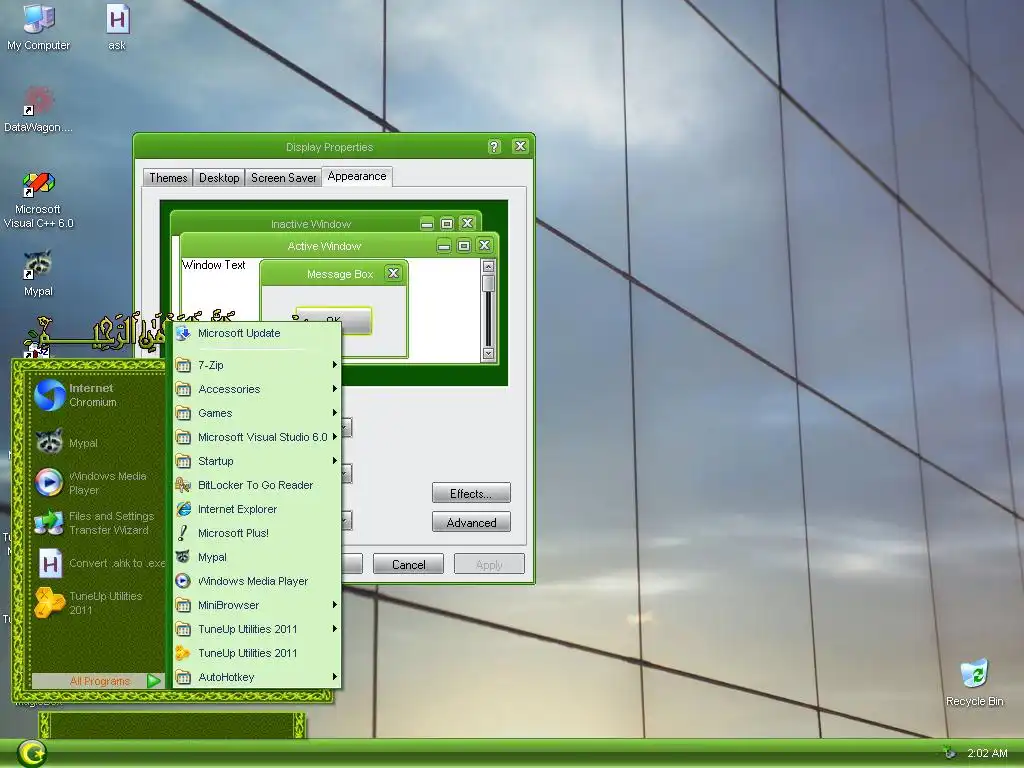Select Microsoft Visual C++ 6.0 desktop icon
The height and width of the screenshot is (768, 1024).
pos(38,200)
